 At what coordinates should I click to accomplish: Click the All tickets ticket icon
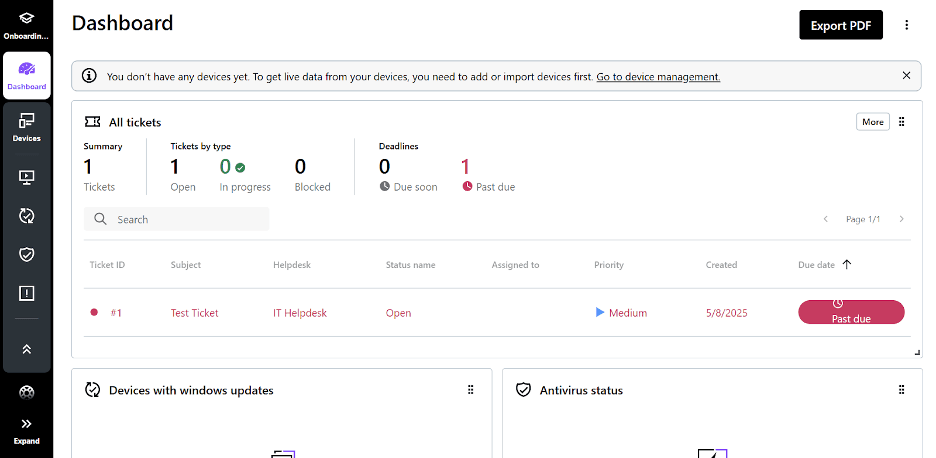93,122
